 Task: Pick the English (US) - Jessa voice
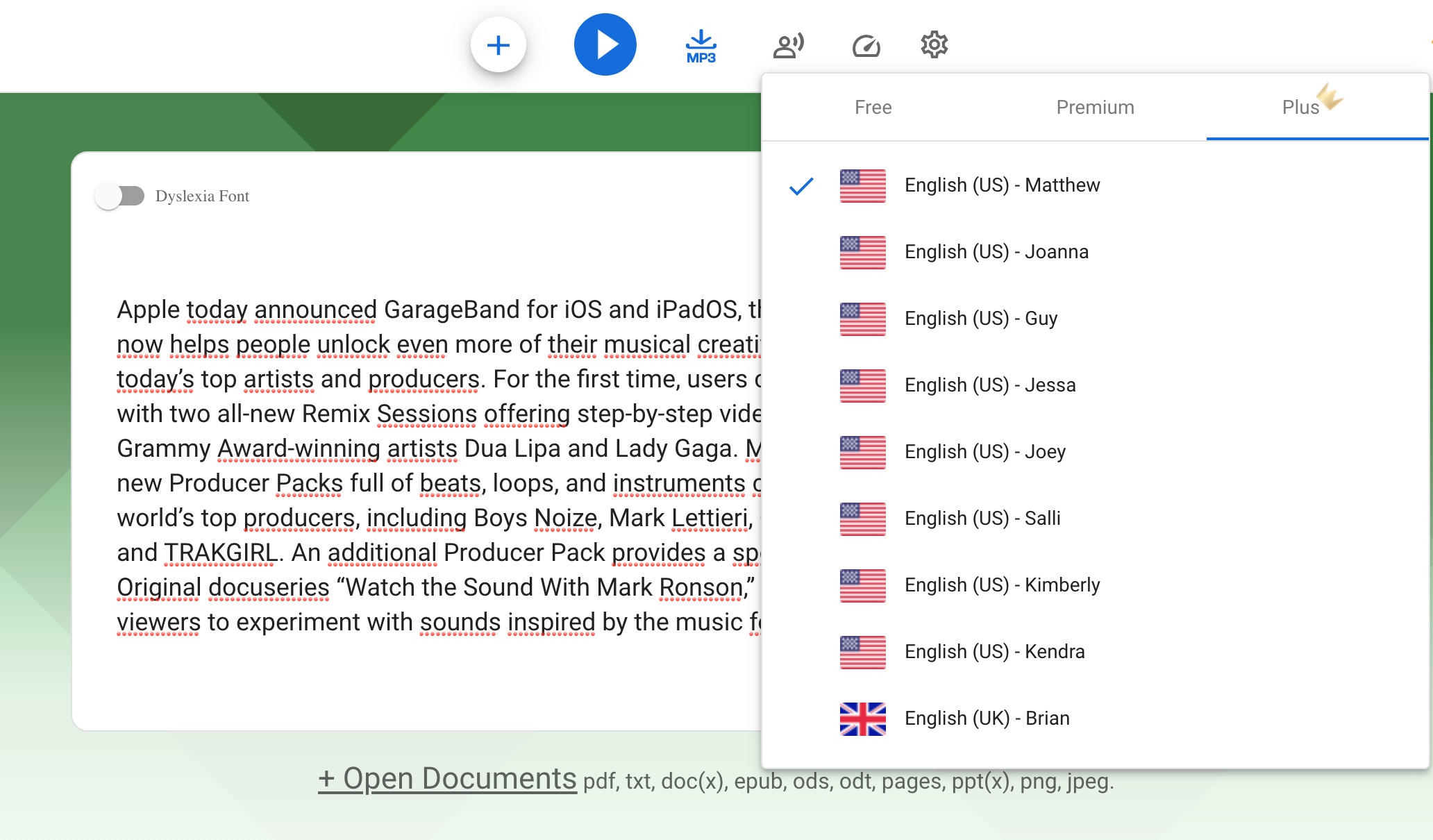(x=989, y=385)
